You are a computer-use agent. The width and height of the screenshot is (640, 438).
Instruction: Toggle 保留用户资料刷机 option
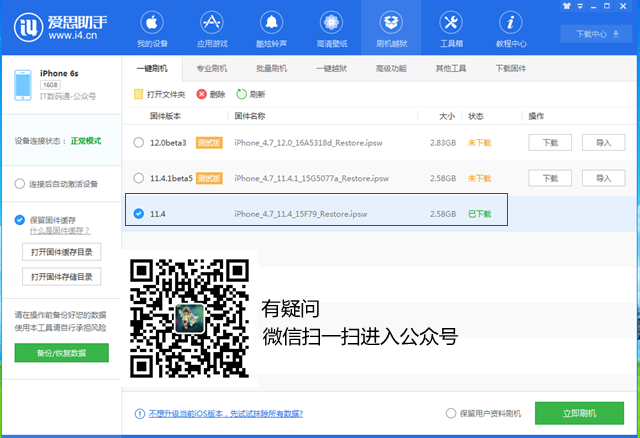[x=451, y=414]
